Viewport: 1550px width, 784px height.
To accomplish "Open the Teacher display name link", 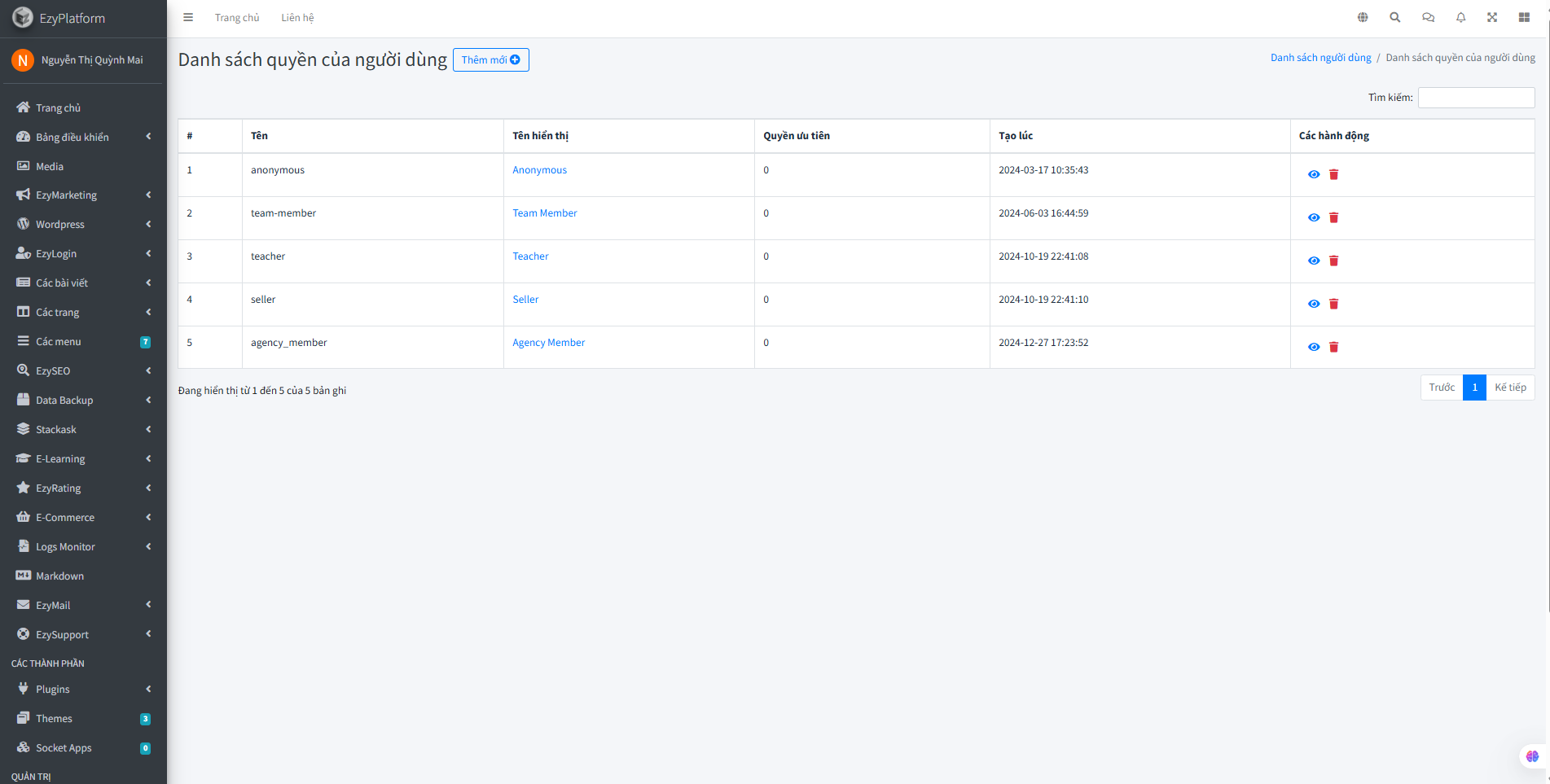I will [530, 256].
